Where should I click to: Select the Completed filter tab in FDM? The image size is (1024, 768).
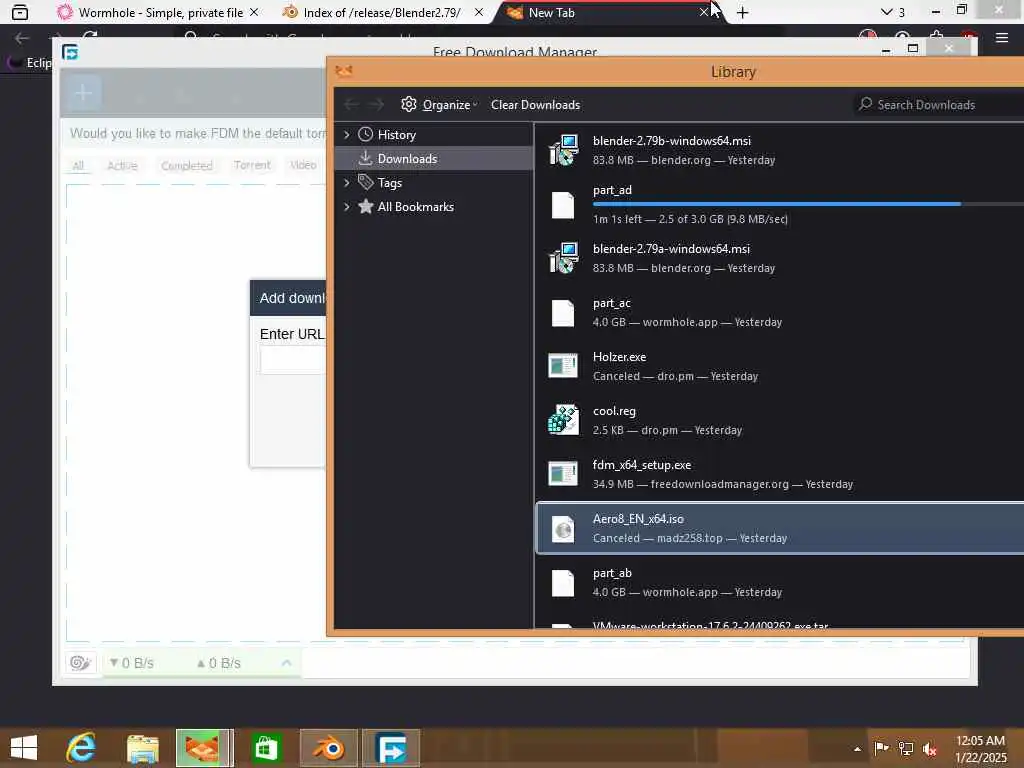coord(186,166)
